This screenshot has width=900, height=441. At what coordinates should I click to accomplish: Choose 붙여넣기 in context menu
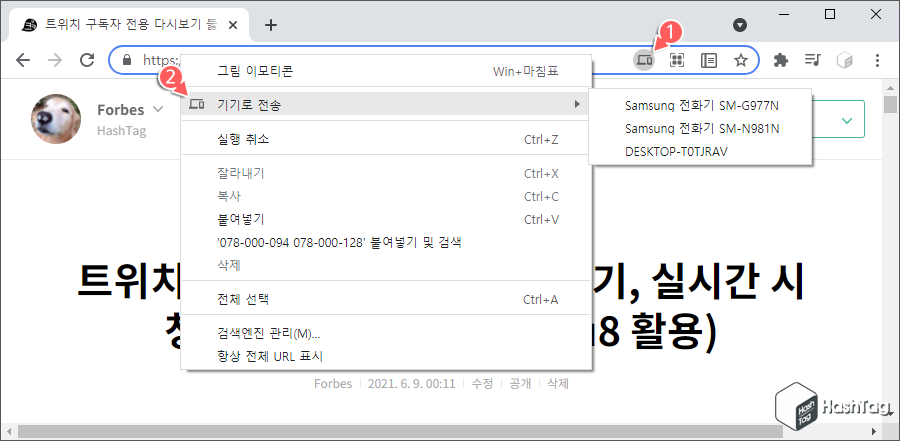pyautogui.click(x=386, y=219)
